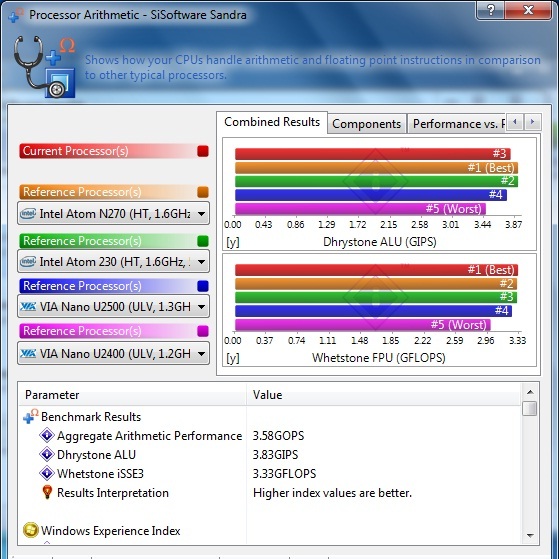This screenshot has width=559, height=559.
Task: Click the results list scrollbar thumb
Action: (x=530, y=409)
